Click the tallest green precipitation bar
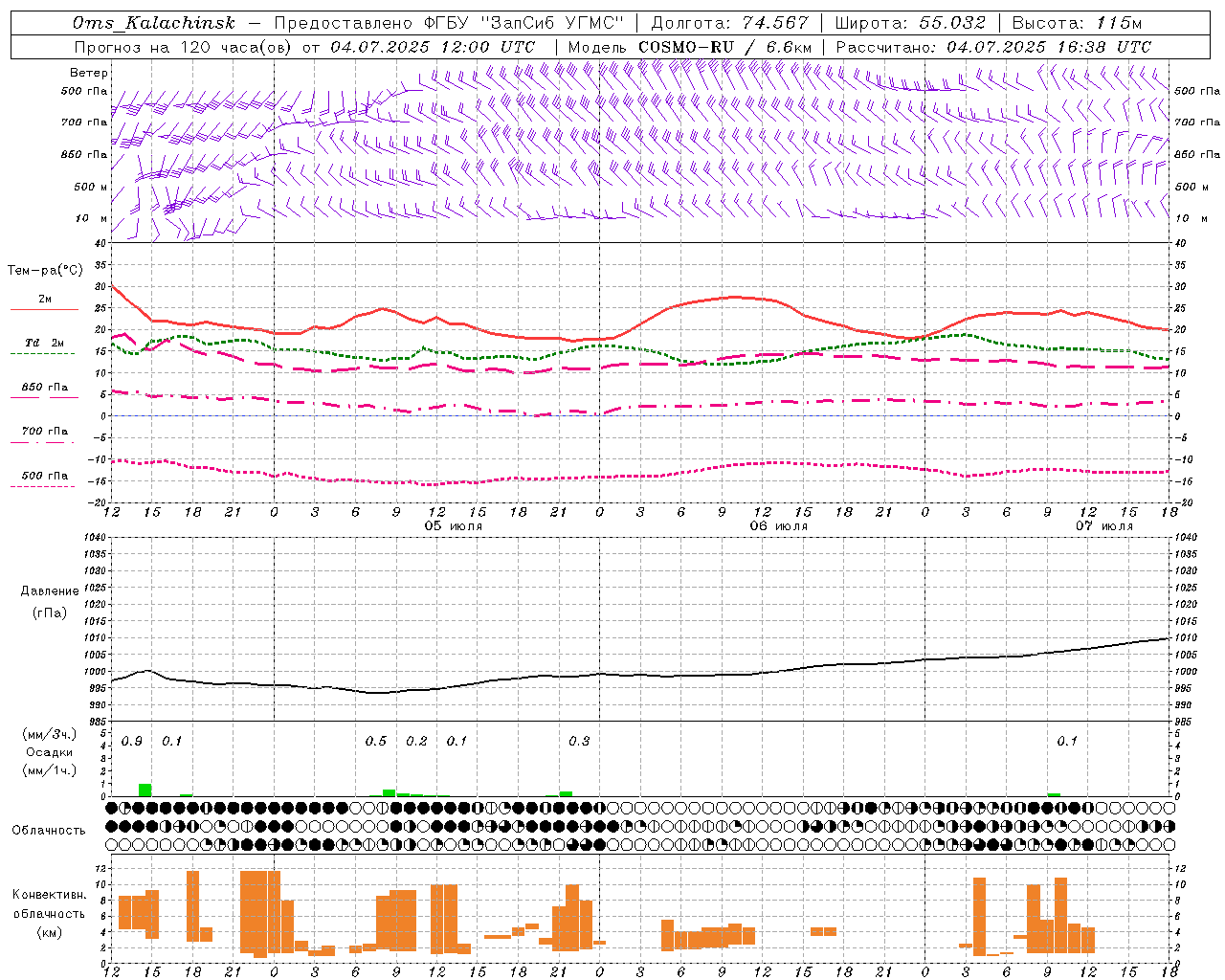The height and width of the screenshot is (980, 1225). pos(145,791)
